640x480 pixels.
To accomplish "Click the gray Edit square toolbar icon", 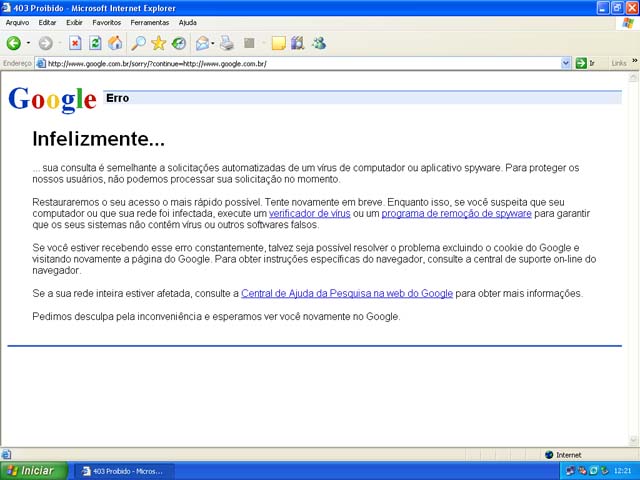I will (x=249, y=43).
